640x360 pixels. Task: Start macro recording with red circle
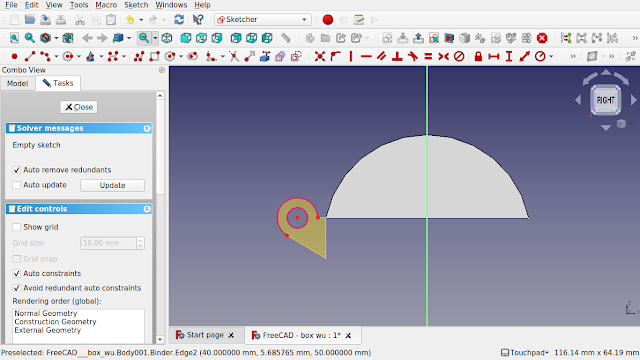[328, 20]
